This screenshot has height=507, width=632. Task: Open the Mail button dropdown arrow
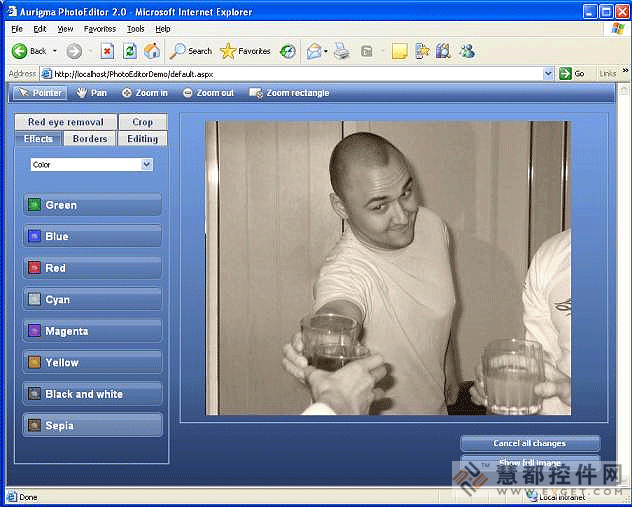click(326, 52)
